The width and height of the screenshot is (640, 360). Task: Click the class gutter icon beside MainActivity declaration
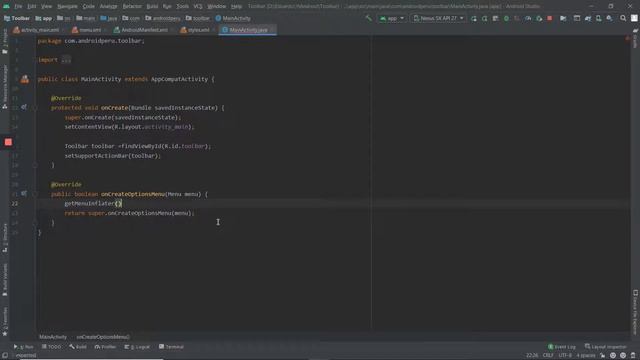[x=25, y=79]
